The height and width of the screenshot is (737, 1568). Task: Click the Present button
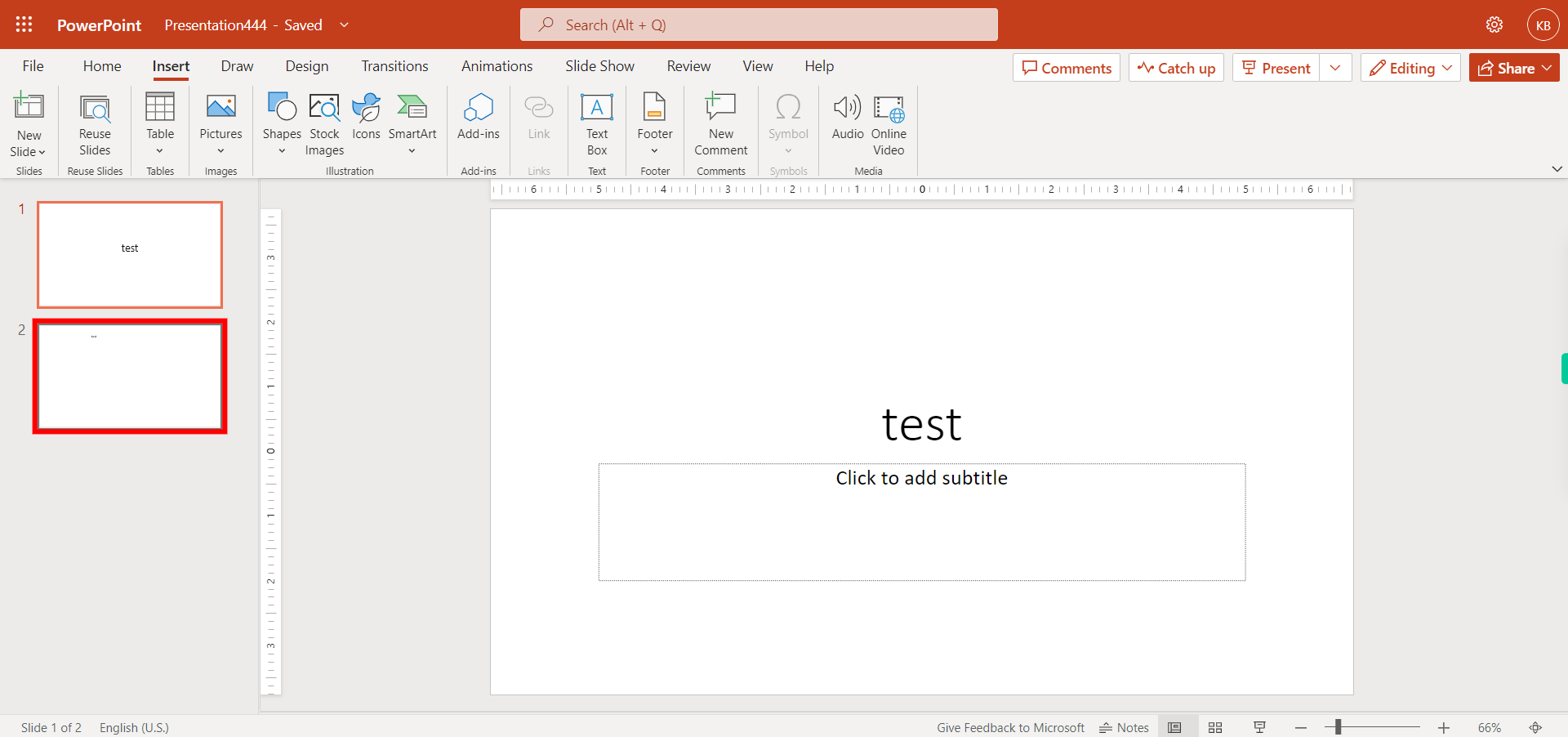tap(1276, 68)
